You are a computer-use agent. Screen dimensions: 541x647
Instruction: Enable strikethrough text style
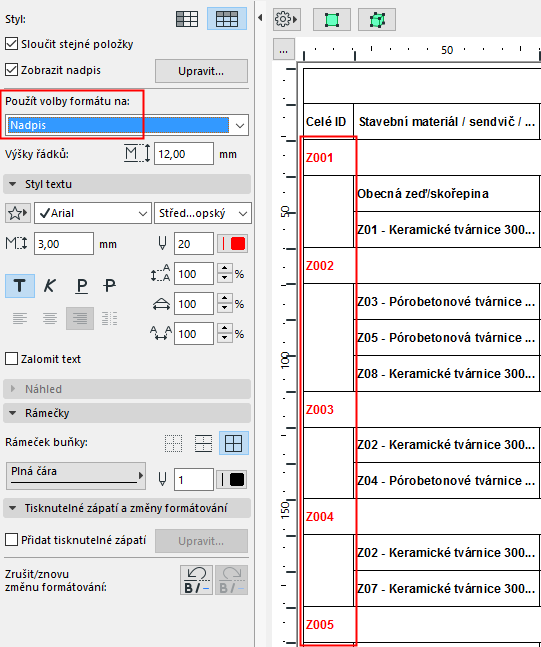[109, 286]
